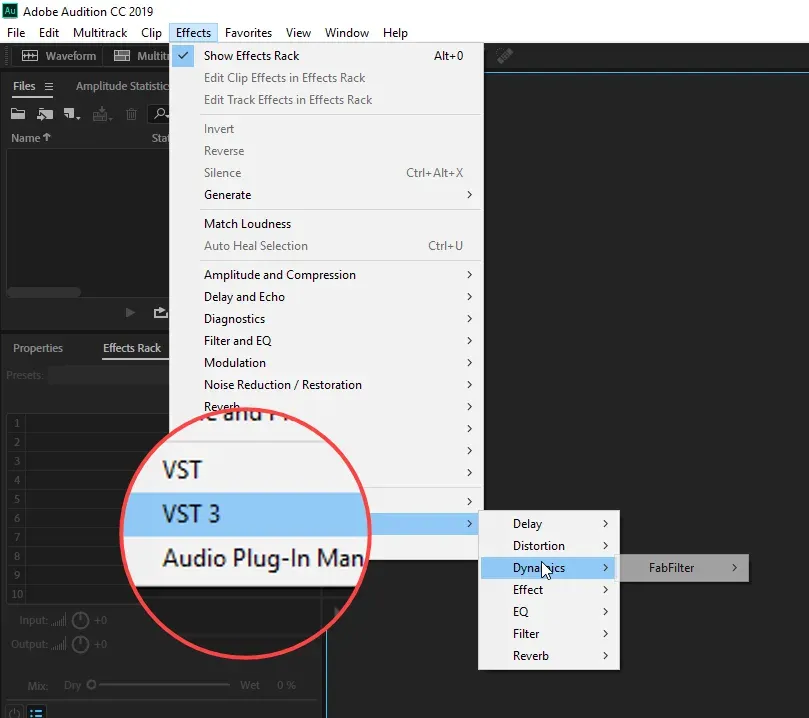The image size is (809, 718).
Task: Toggle the list view icon in Effects Rack
Action: click(36, 713)
